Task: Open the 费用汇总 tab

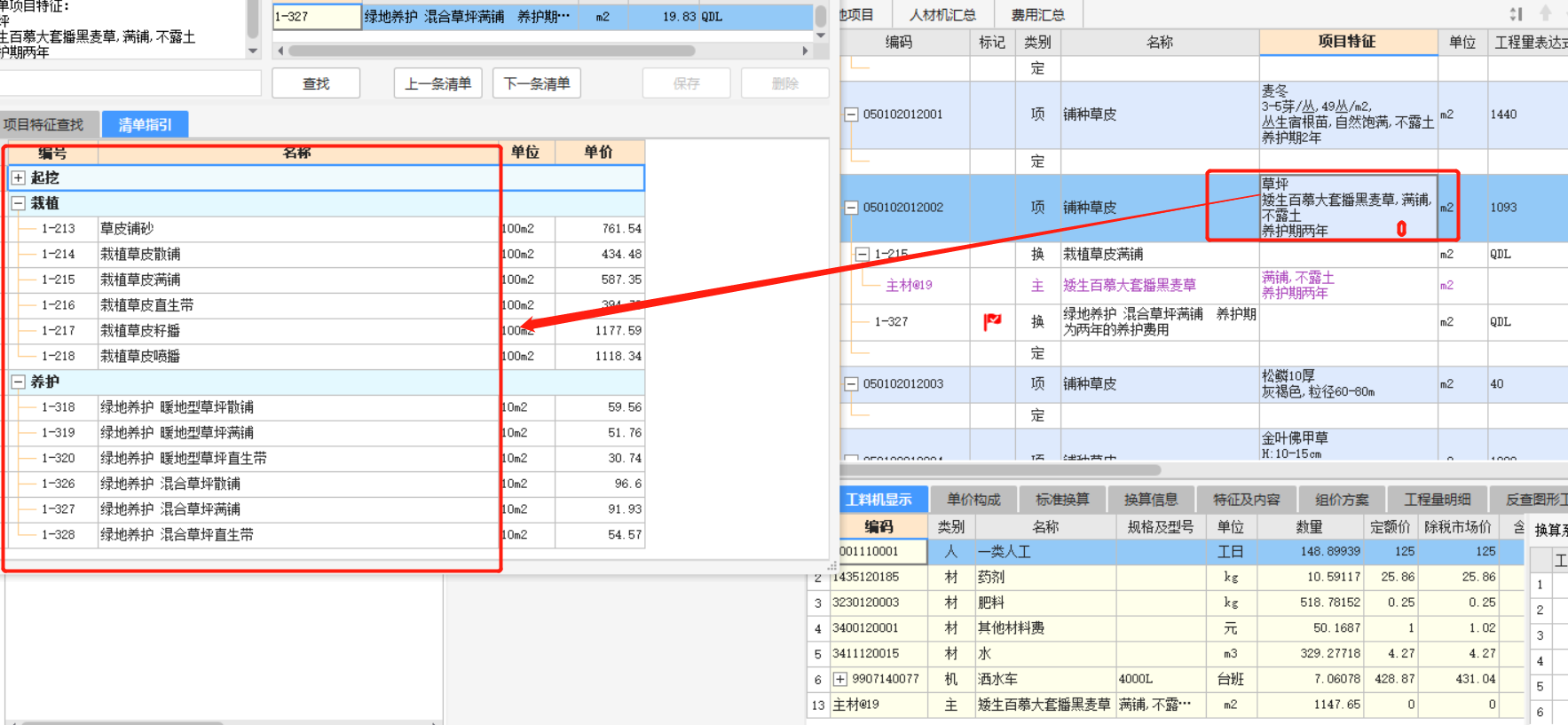Action: point(1038,14)
